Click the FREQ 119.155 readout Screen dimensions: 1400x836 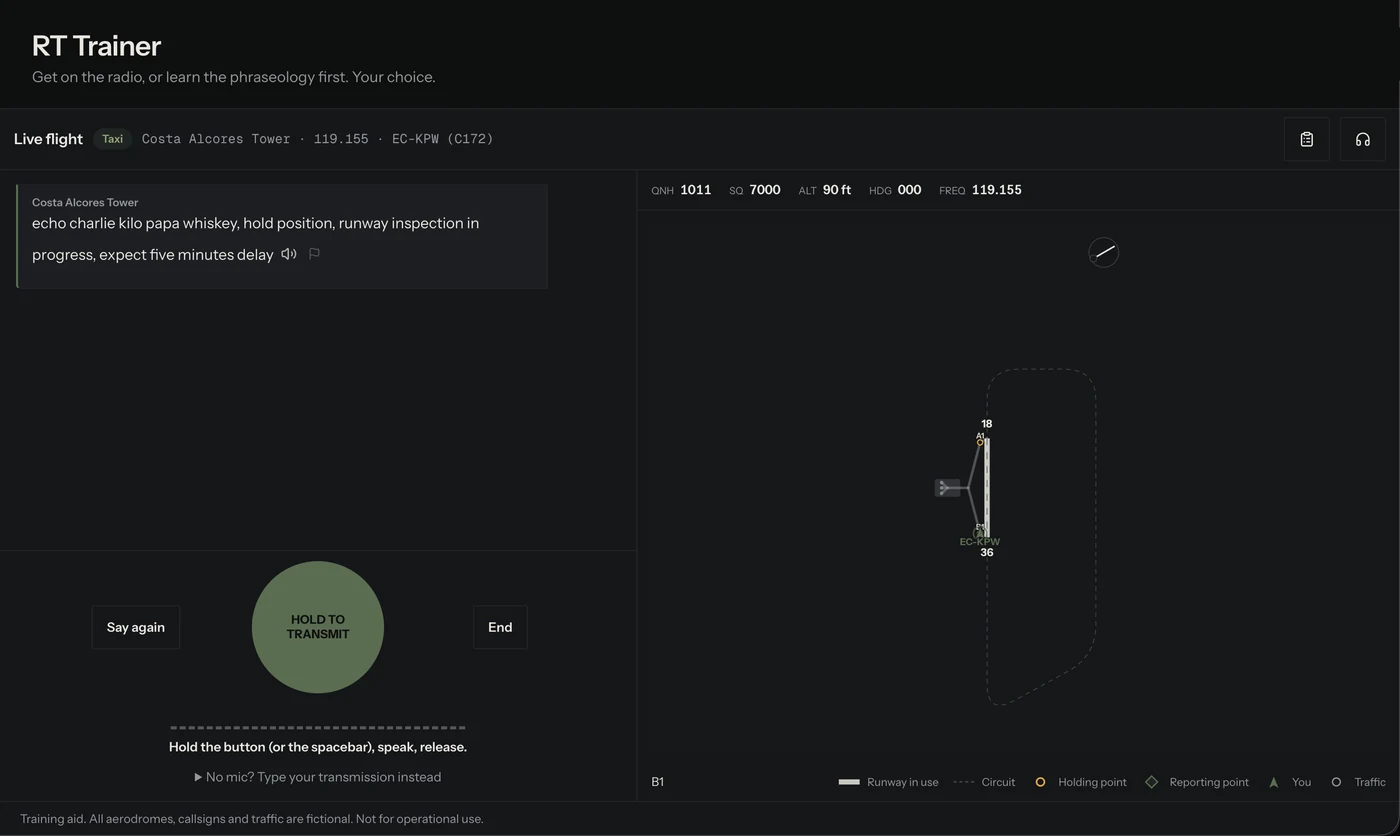(980, 190)
